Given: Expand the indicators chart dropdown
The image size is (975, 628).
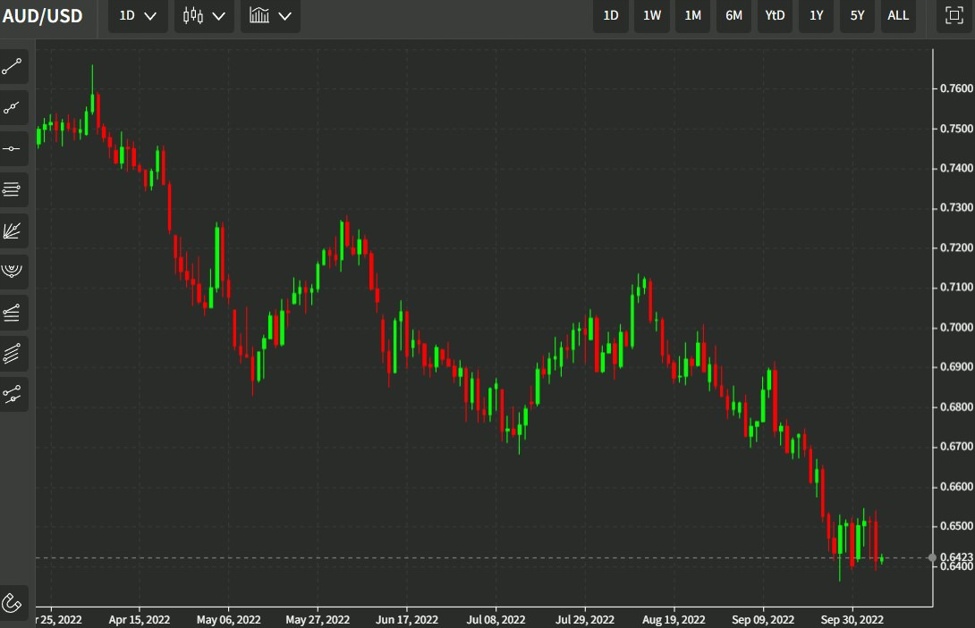Looking at the screenshot, I should [x=270, y=16].
